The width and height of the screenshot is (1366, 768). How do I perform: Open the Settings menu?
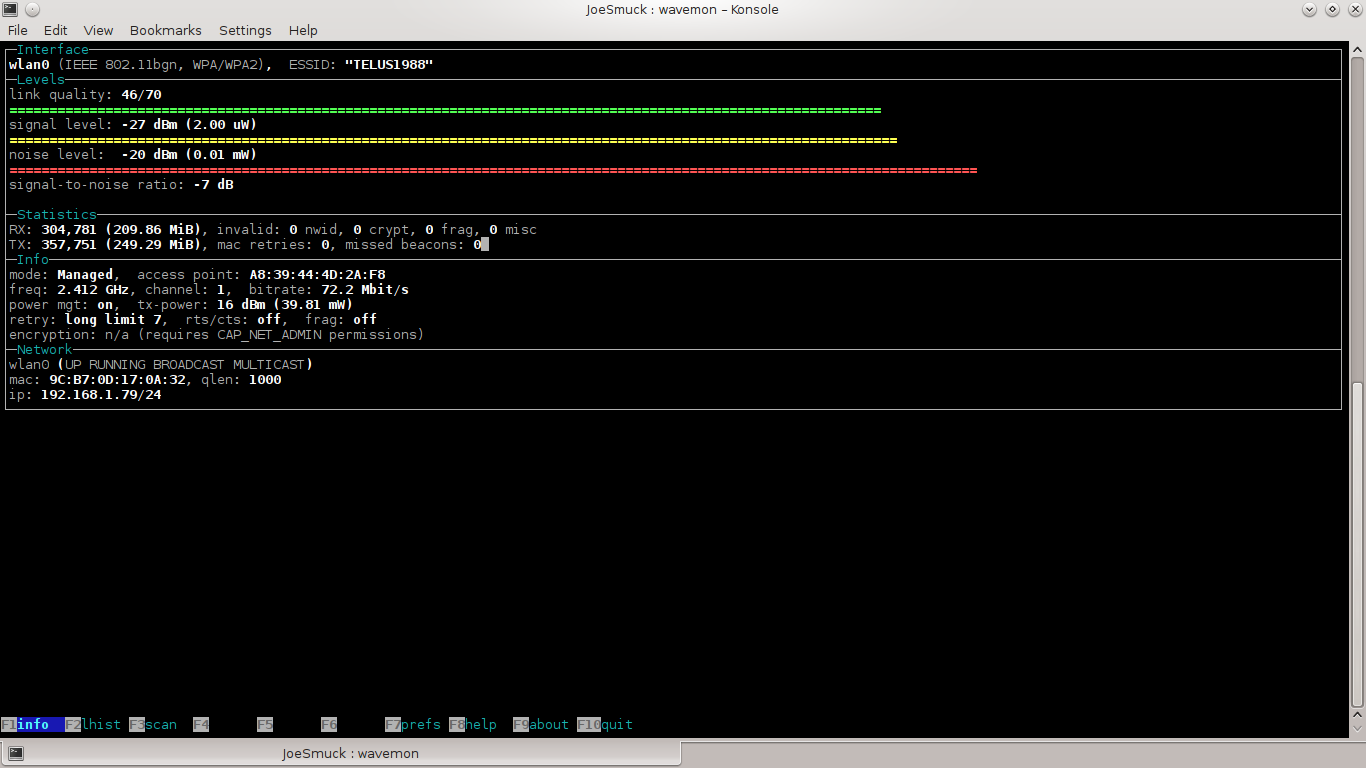point(245,30)
